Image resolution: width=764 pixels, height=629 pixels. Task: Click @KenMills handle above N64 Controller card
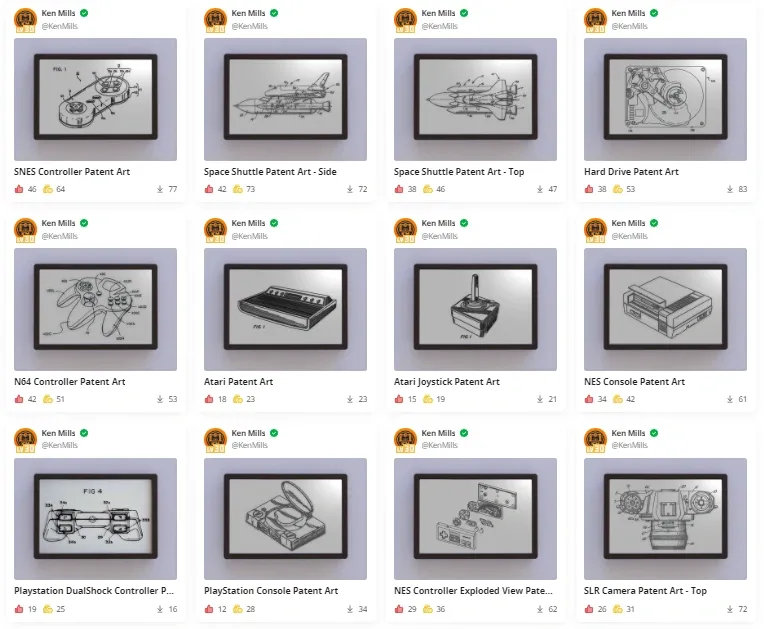[x=59, y=236]
